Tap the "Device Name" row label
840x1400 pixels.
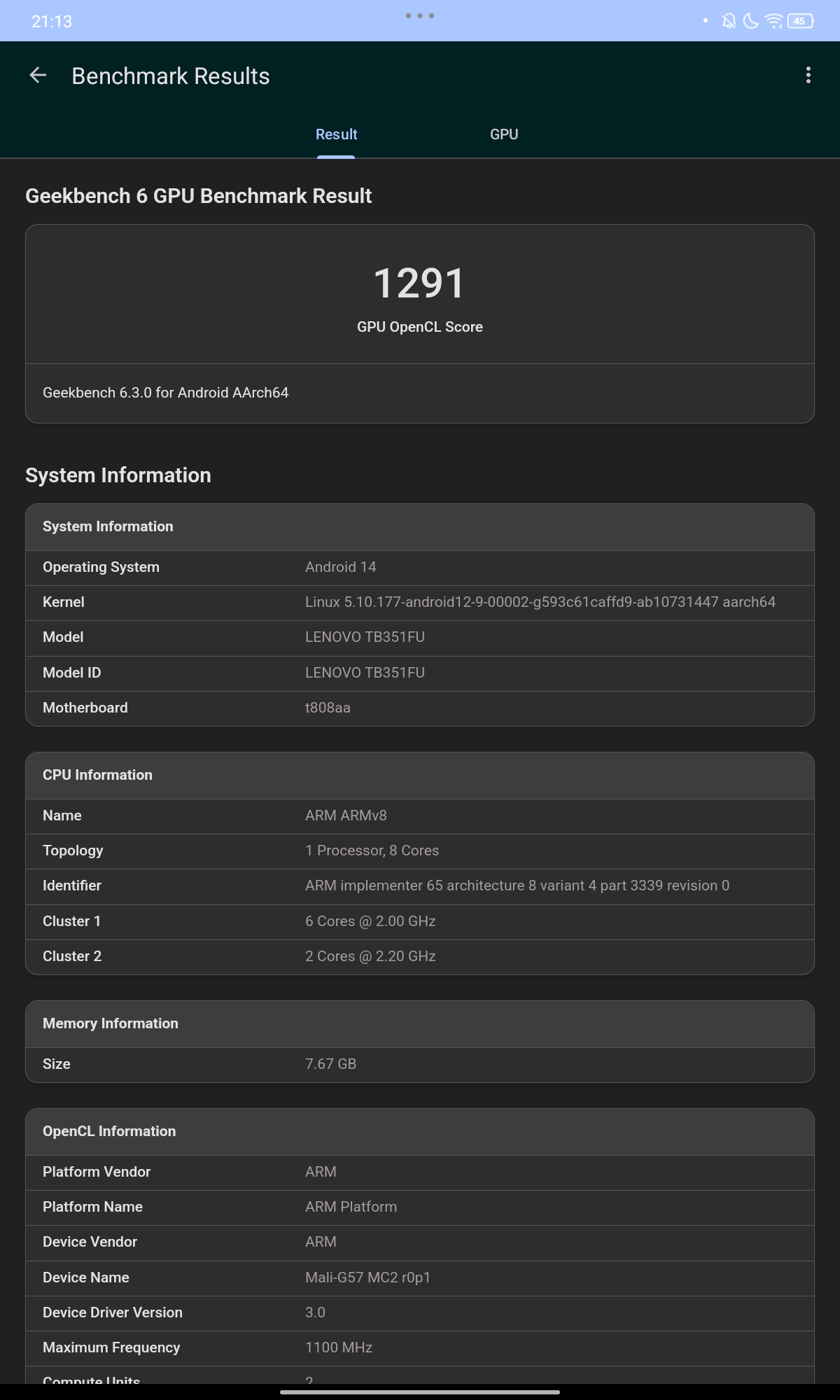coord(86,1277)
